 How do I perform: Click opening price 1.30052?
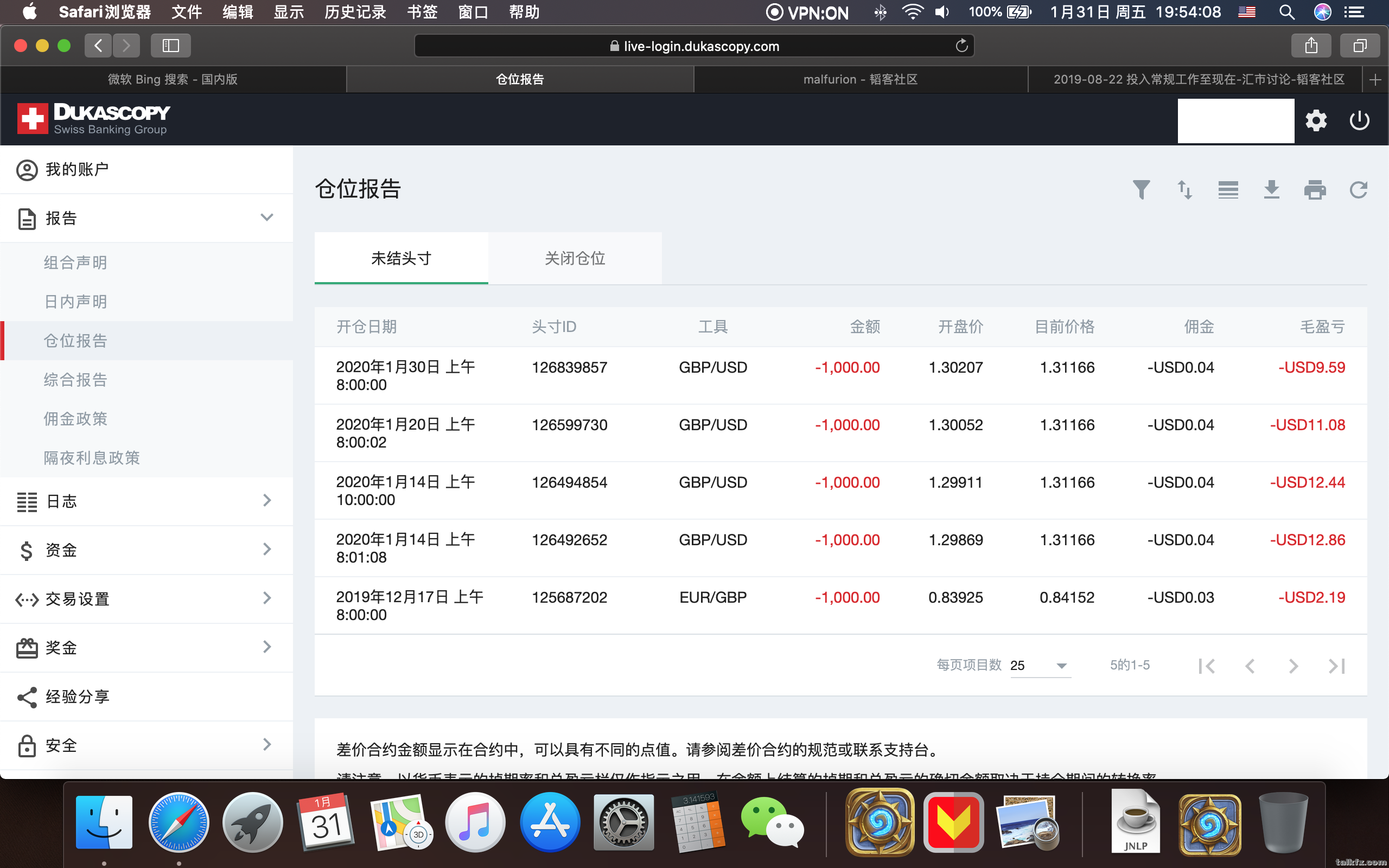955,425
